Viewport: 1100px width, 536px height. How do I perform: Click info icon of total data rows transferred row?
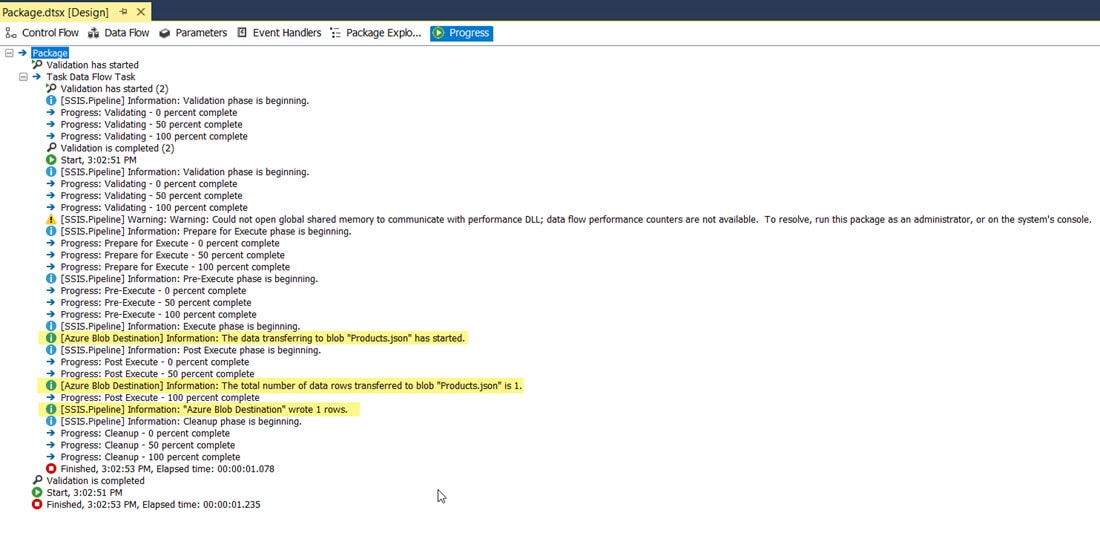(51, 386)
